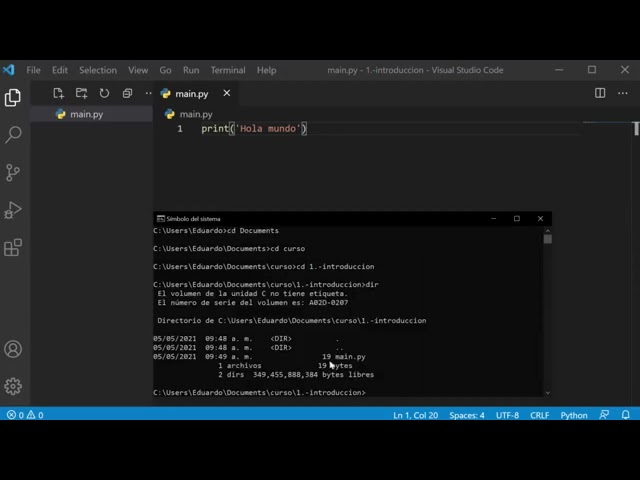Open the Edit menu

click(x=60, y=70)
